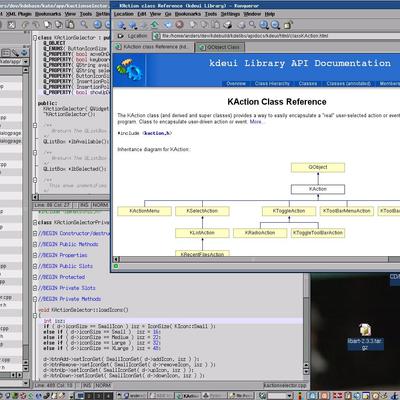The image size is (400, 400).
Task: Click the blue zoom icon in Kate toolbar
Action: [x=97, y=25]
